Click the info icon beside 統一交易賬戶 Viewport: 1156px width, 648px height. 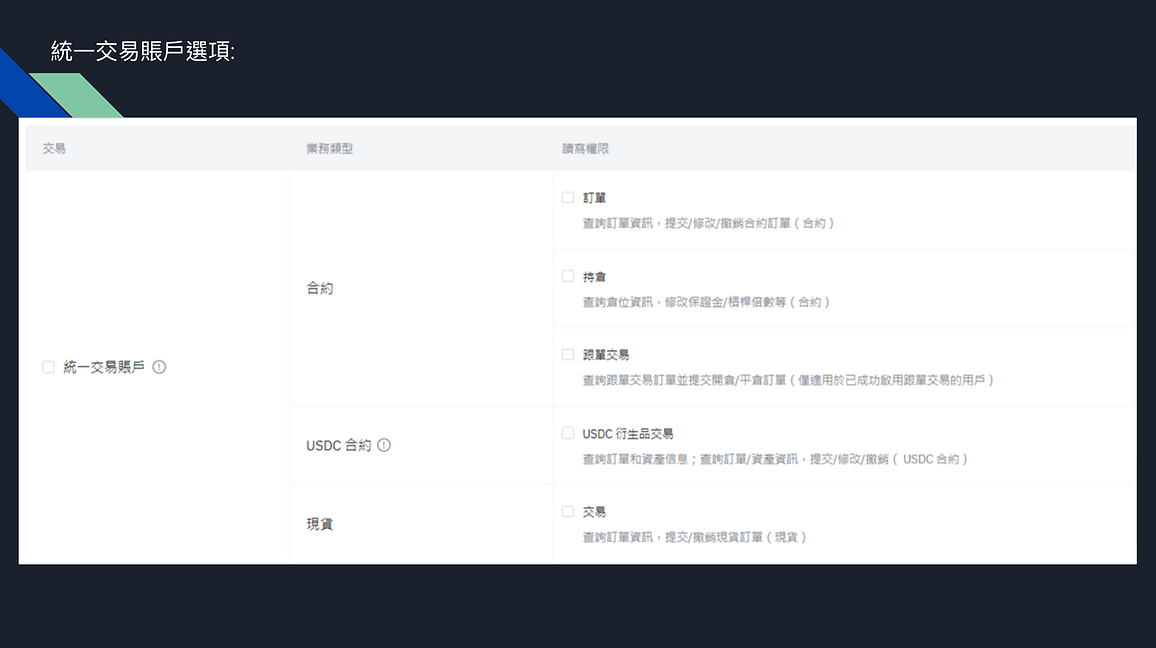(x=159, y=367)
